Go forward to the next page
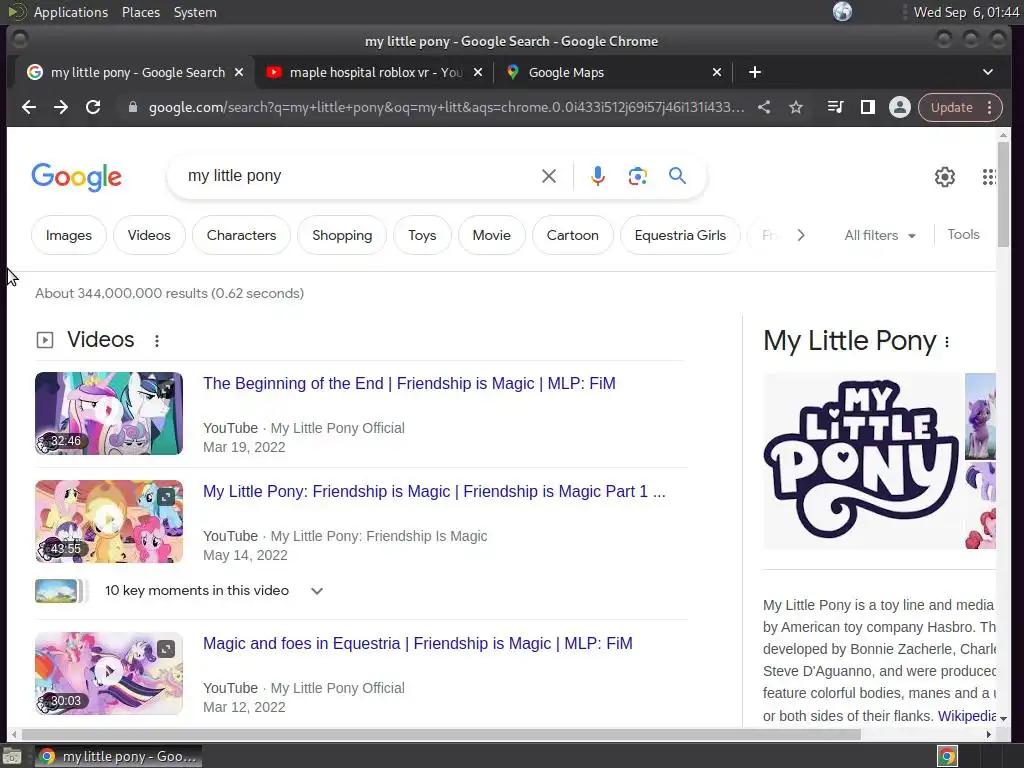The image size is (1024, 768). click(x=61, y=107)
